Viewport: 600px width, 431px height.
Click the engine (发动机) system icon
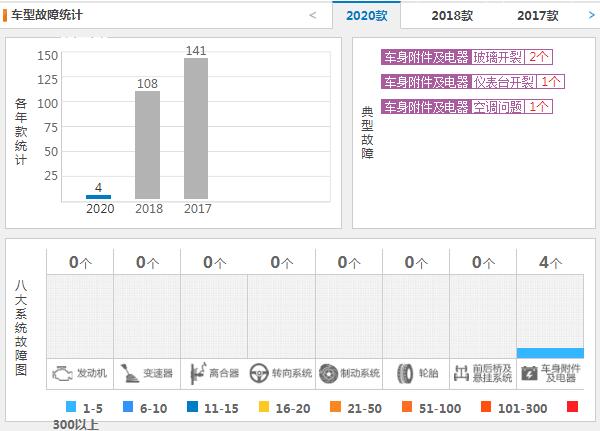[63, 372]
